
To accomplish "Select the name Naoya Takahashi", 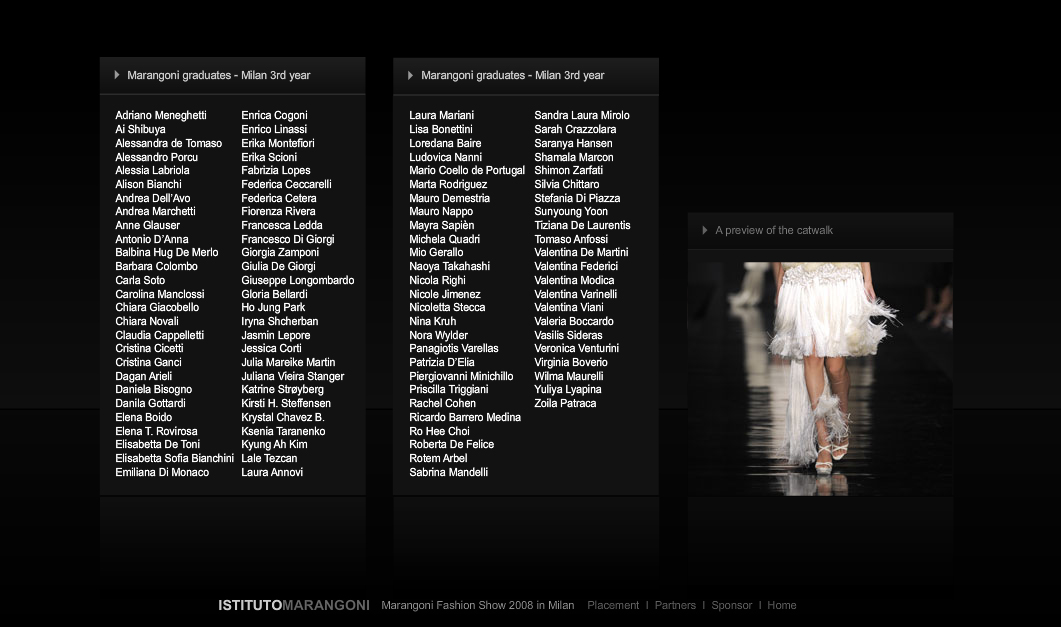I will (x=449, y=266).
